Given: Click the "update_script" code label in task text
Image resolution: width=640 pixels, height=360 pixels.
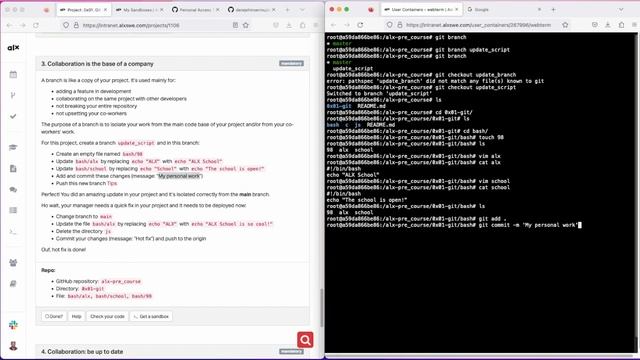Looking at the screenshot, I should point(136,143).
